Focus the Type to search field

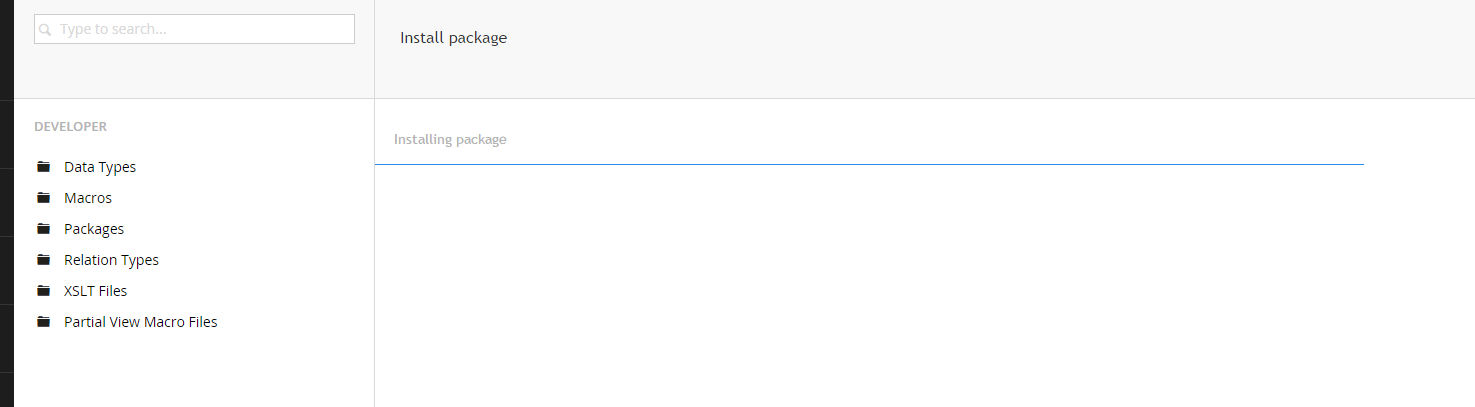[x=194, y=29]
